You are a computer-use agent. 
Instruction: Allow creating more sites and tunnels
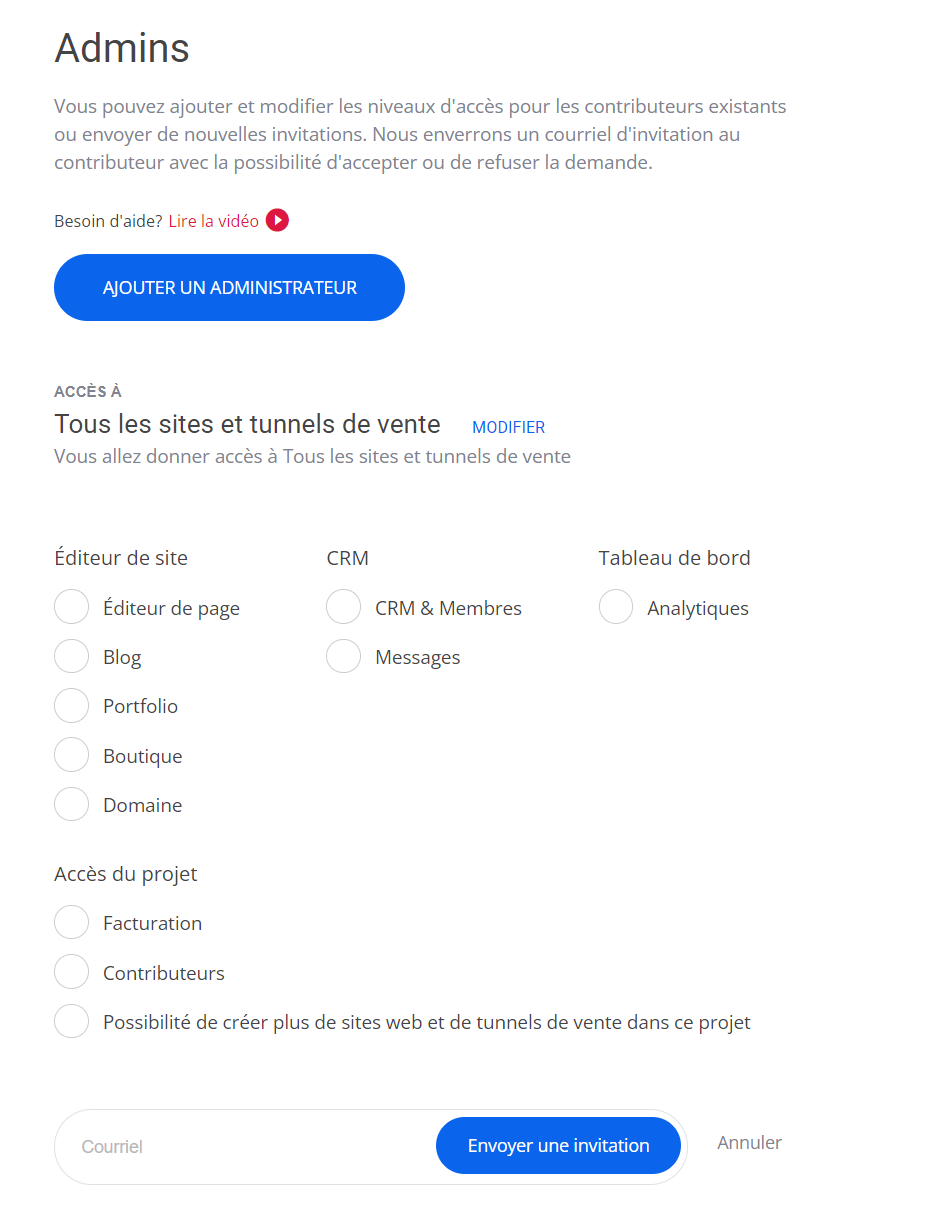click(x=72, y=1022)
